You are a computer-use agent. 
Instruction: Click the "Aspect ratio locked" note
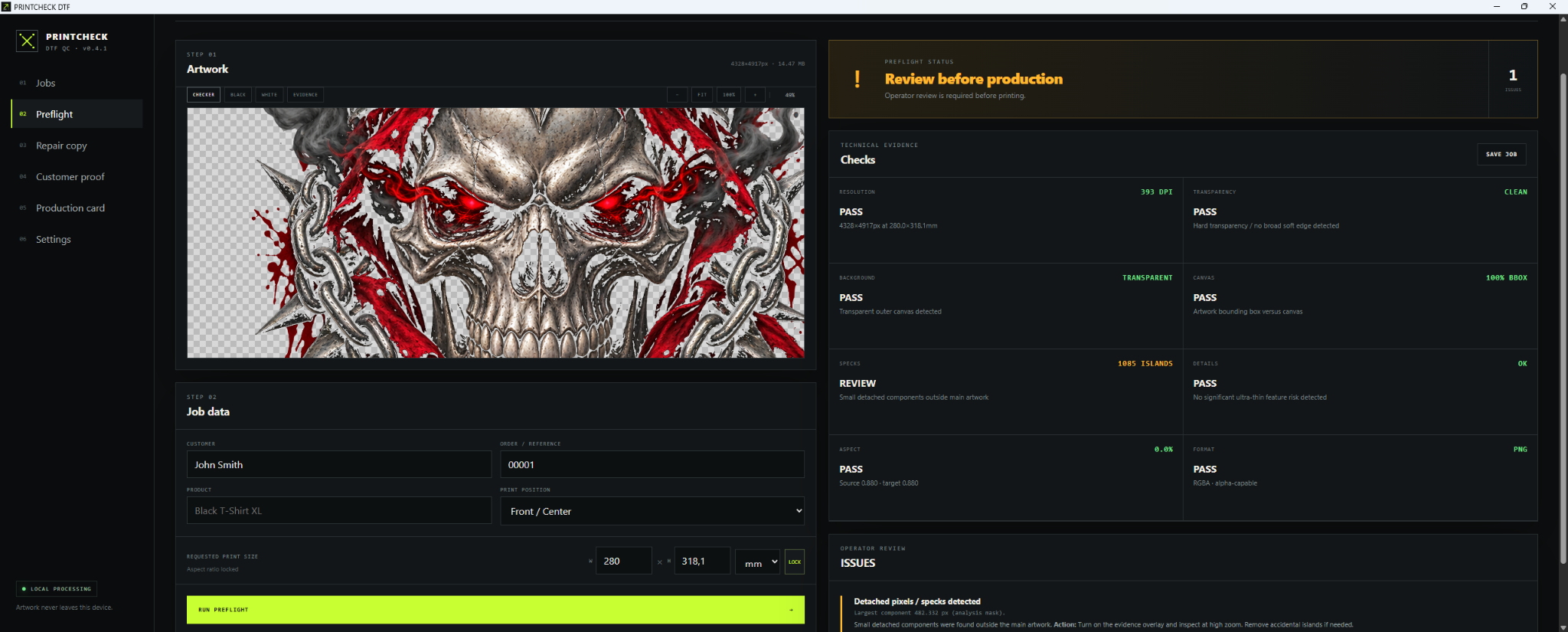coord(213,569)
